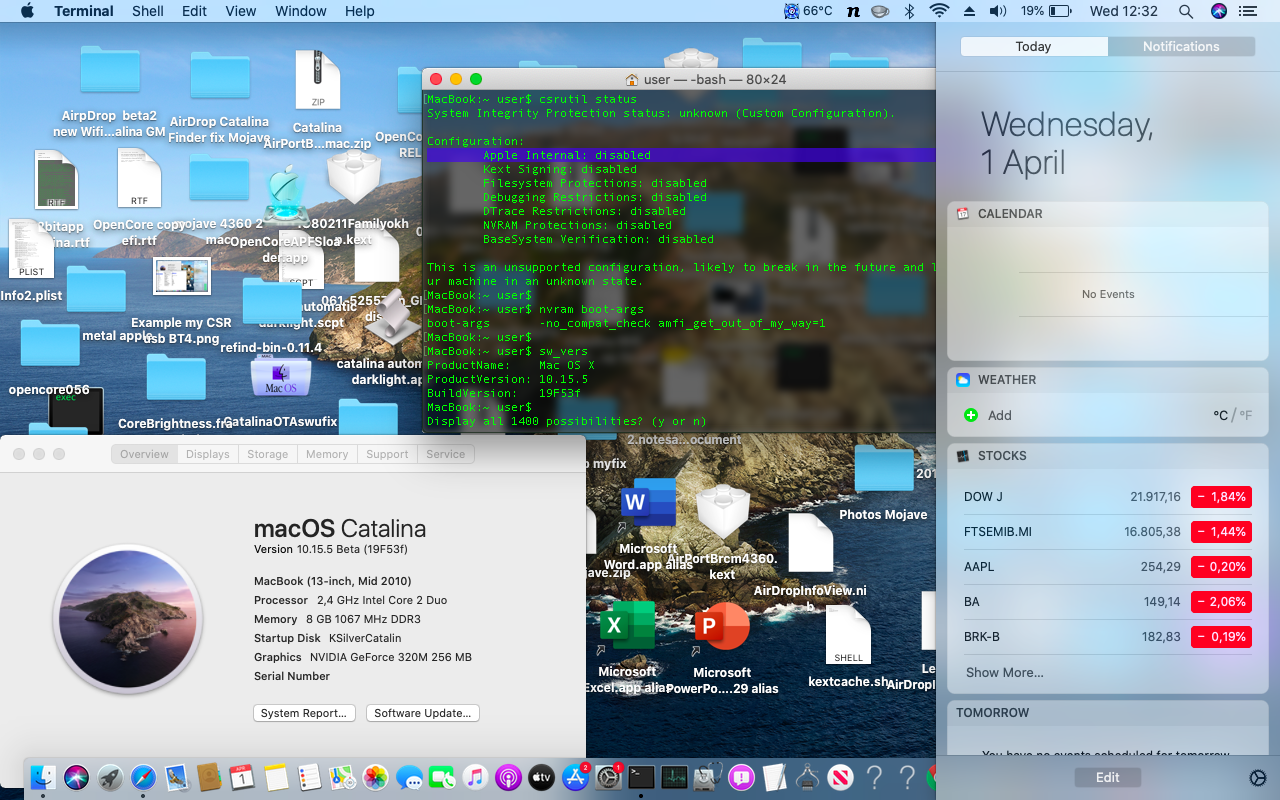Select the Today tab in Notification Center

pyautogui.click(x=1033, y=47)
